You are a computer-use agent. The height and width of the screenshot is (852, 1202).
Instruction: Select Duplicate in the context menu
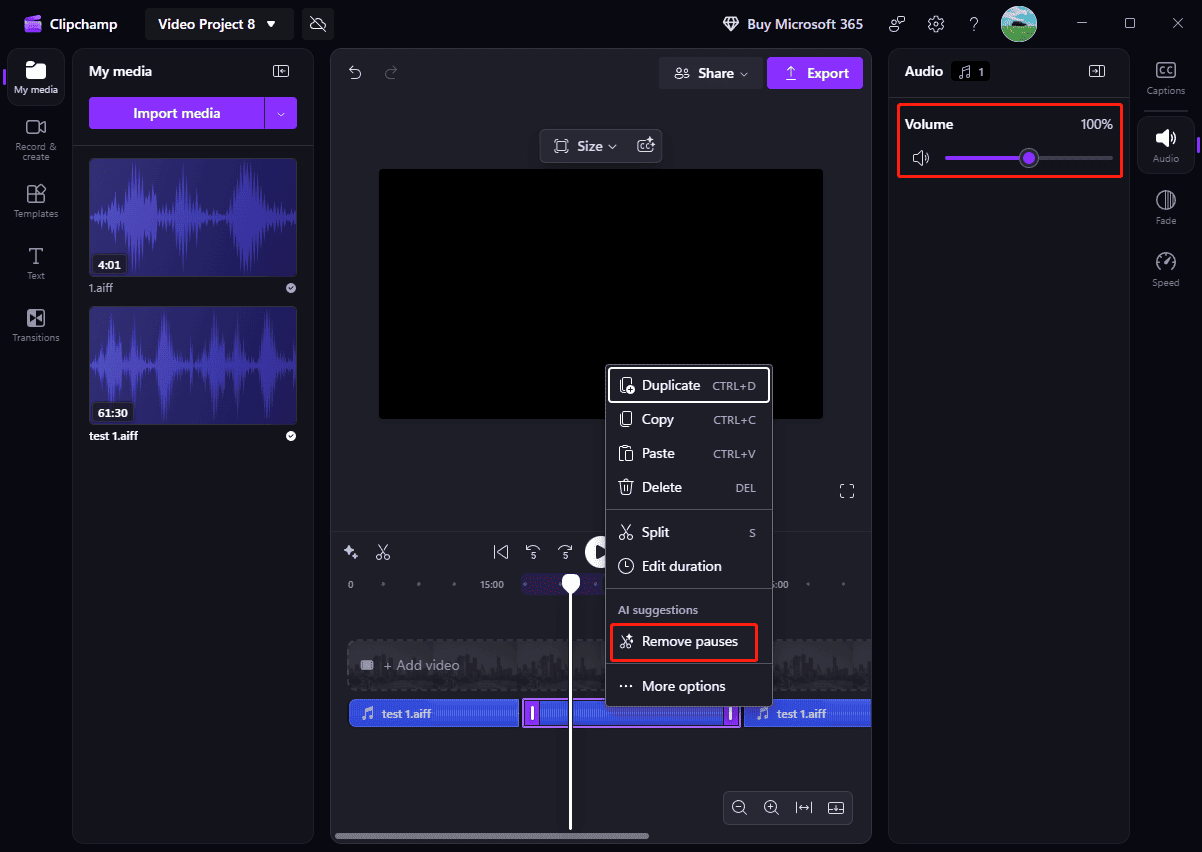coord(670,385)
